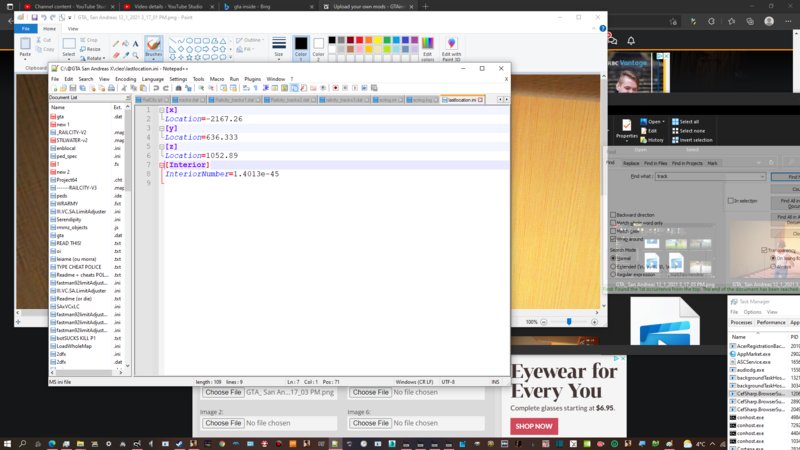The image size is (800, 450).
Task: Switch to View tab in Paint
Action: point(73,29)
